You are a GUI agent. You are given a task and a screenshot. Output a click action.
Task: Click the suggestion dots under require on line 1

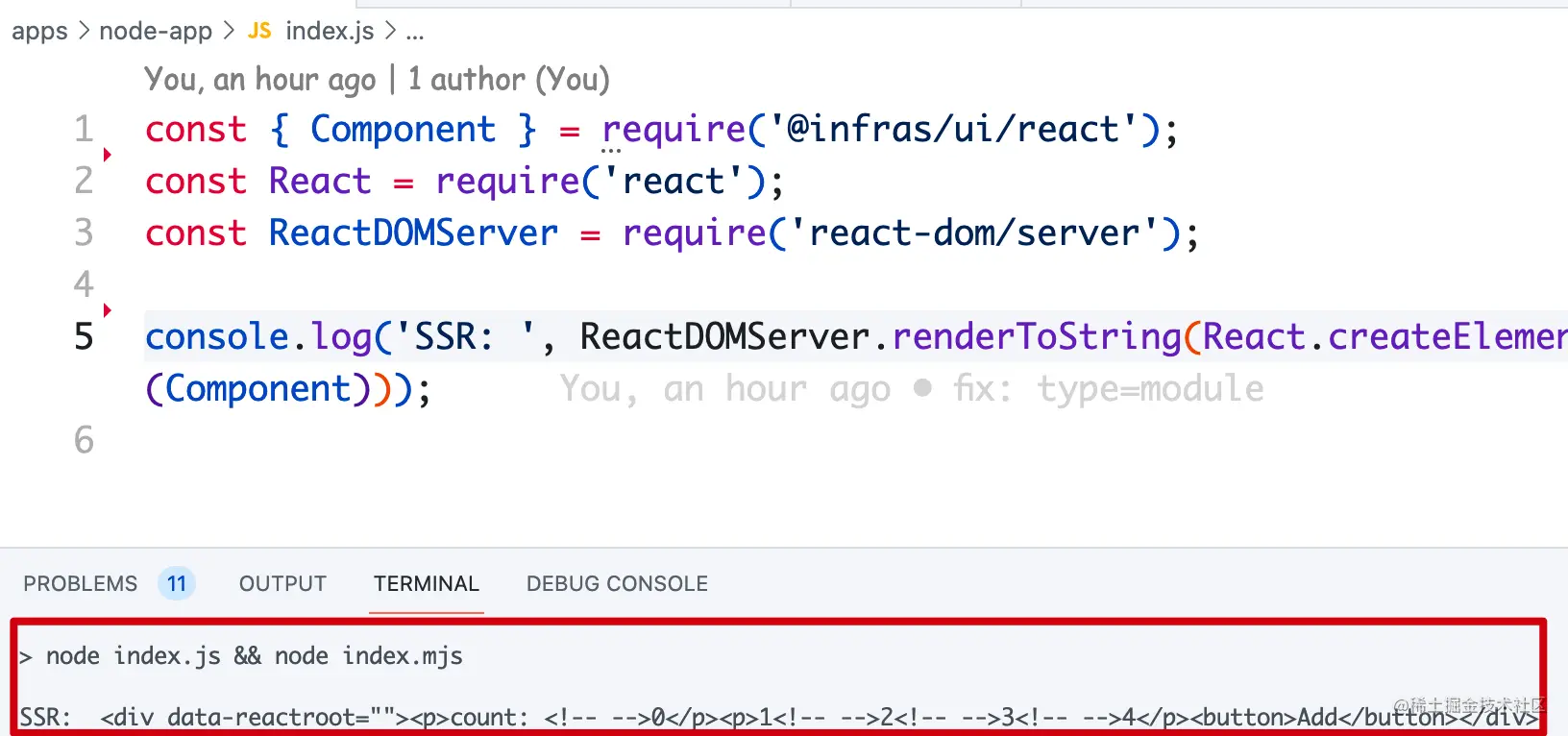tap(611, 152)
